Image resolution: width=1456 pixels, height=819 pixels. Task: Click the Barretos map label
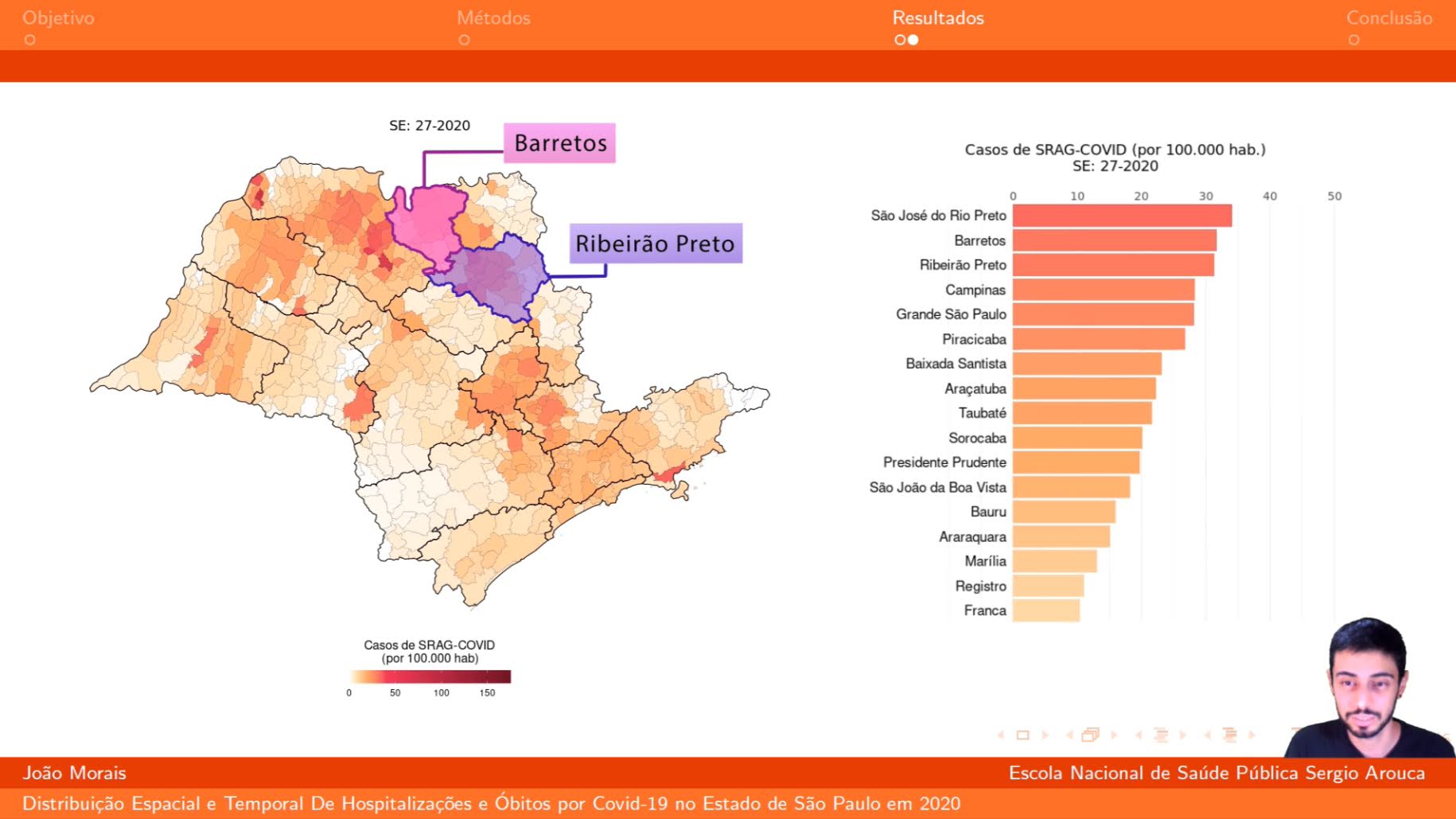point(559,143)
